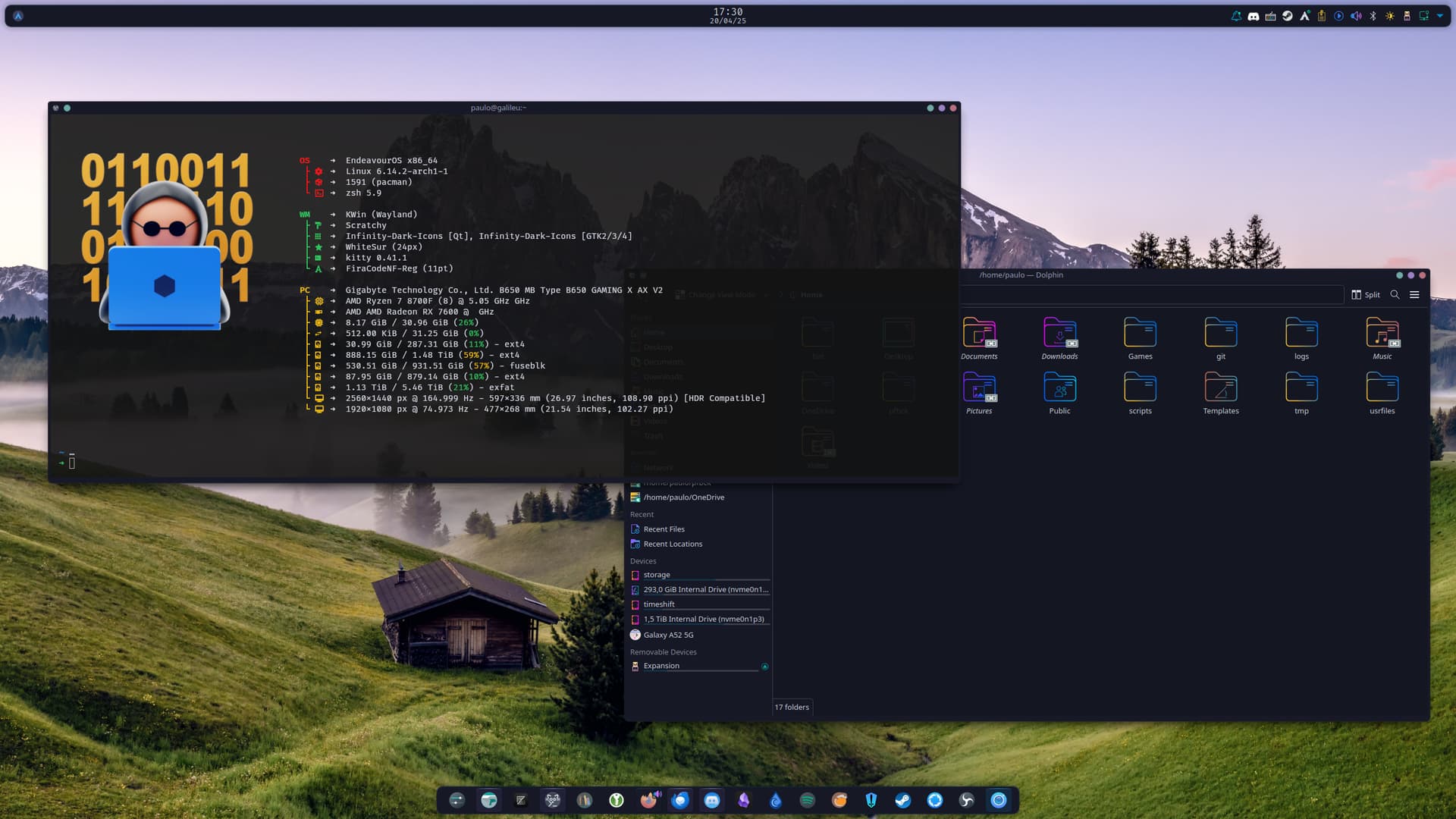Click Steam icon in system tray

1288,16
